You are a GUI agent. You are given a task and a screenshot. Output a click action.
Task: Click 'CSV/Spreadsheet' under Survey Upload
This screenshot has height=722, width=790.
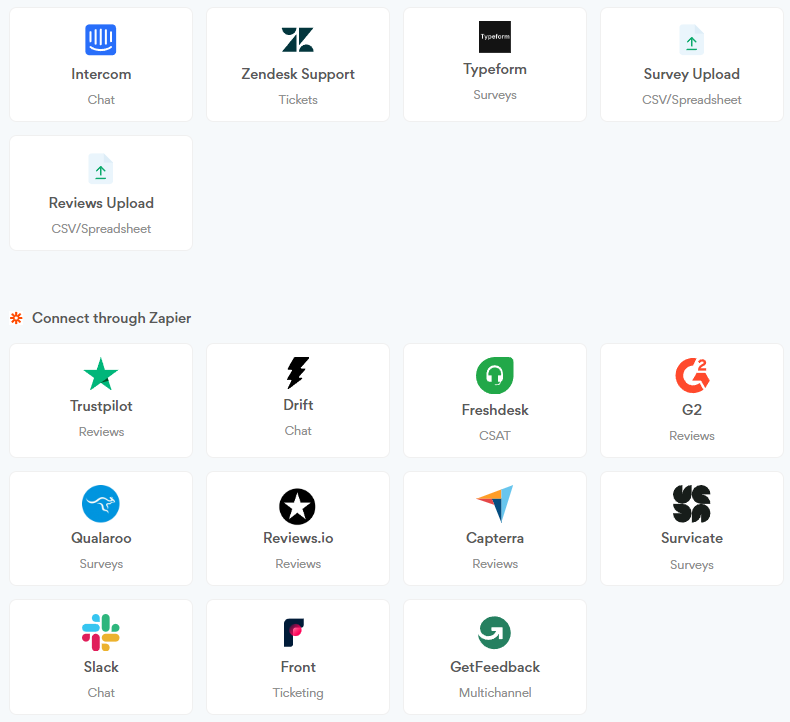pyautogui.click(x=692, y=100)
